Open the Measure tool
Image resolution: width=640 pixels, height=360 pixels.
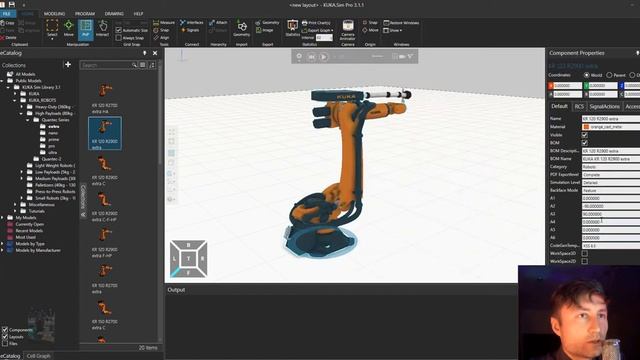click(x=164, y=23)
